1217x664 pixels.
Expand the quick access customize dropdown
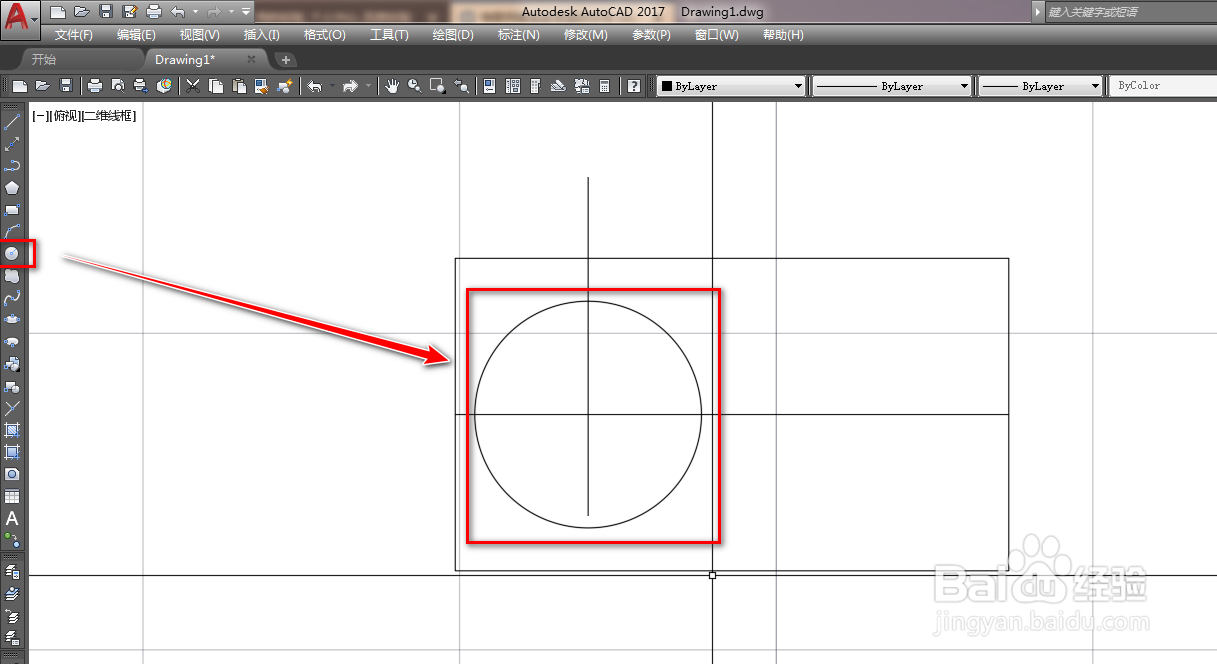[246, 12]
